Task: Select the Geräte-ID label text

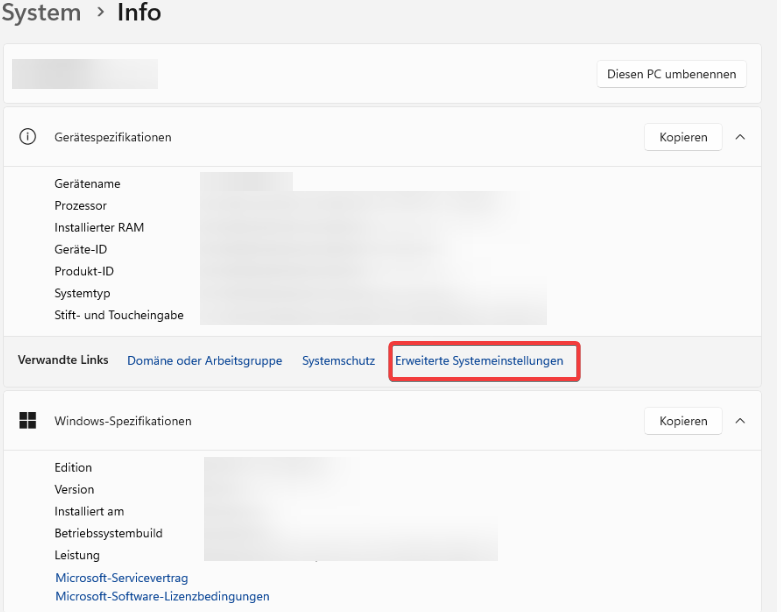Action: click(x=81, y=249)
